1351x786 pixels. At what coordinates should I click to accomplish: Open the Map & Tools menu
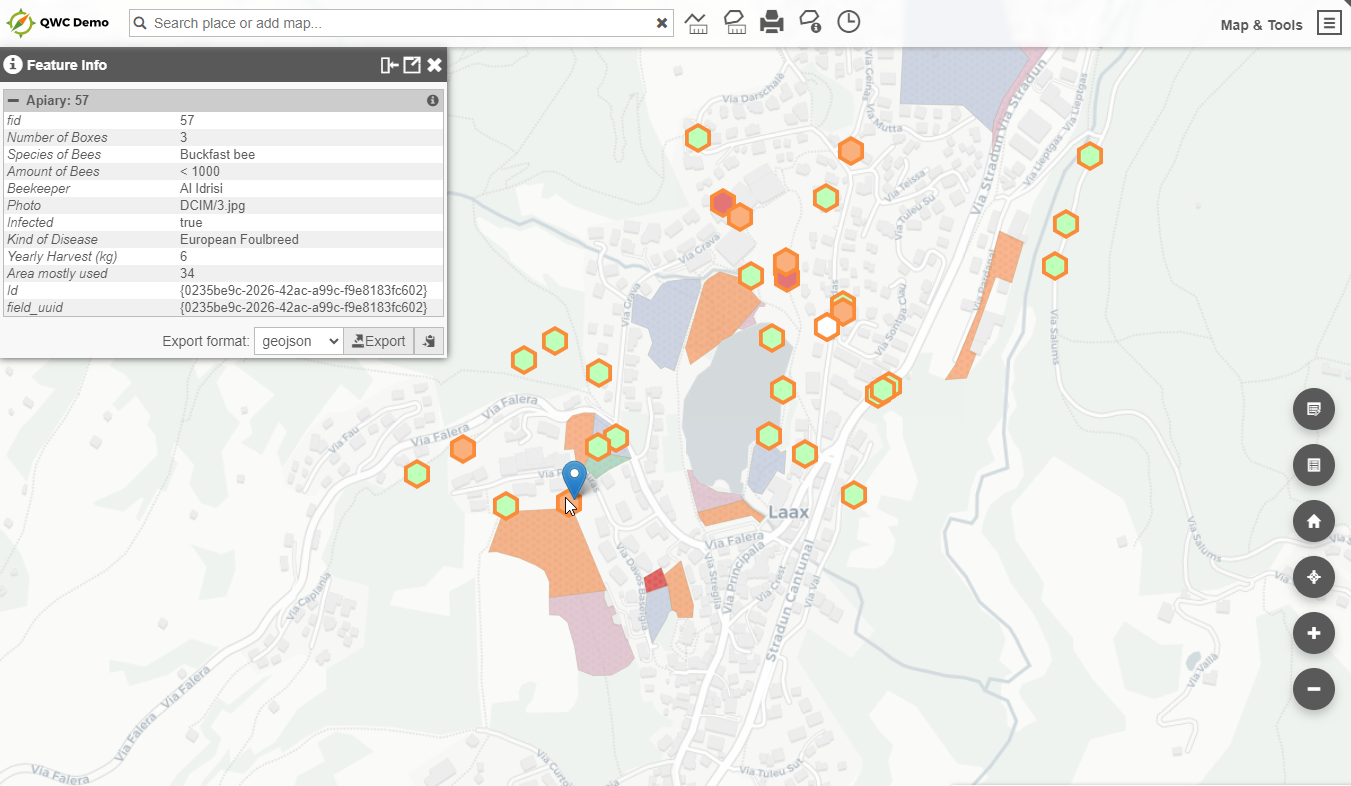1328,23
